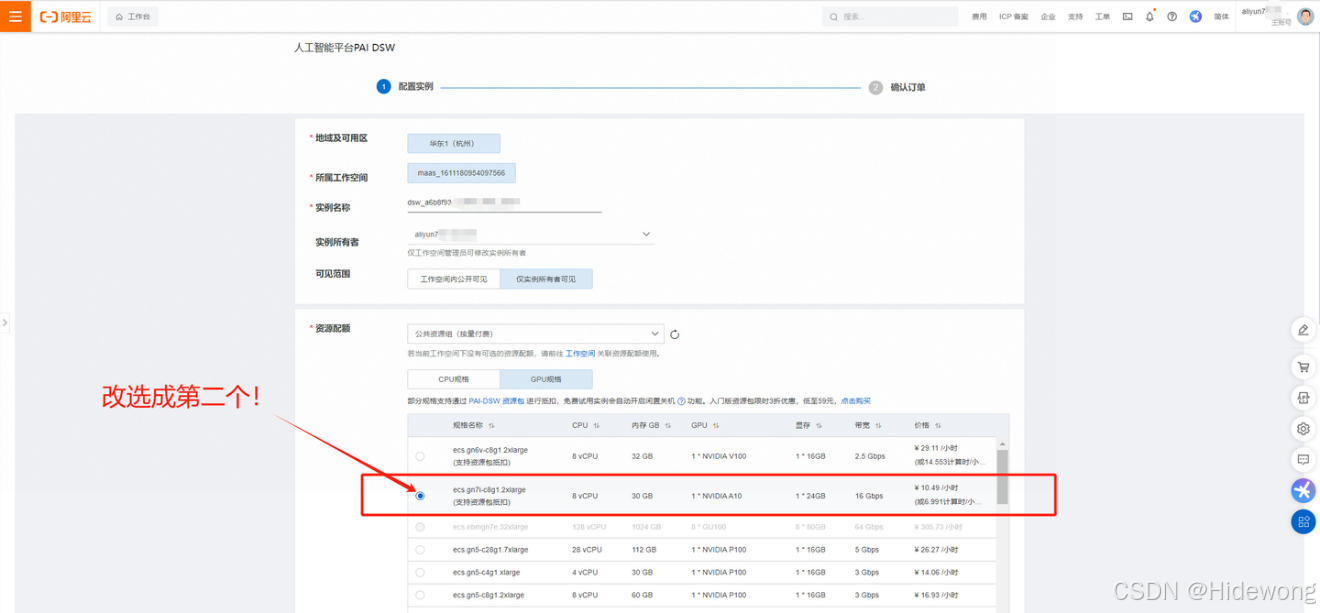Open the Cloud Shell terminal icon

(1127, 17)
